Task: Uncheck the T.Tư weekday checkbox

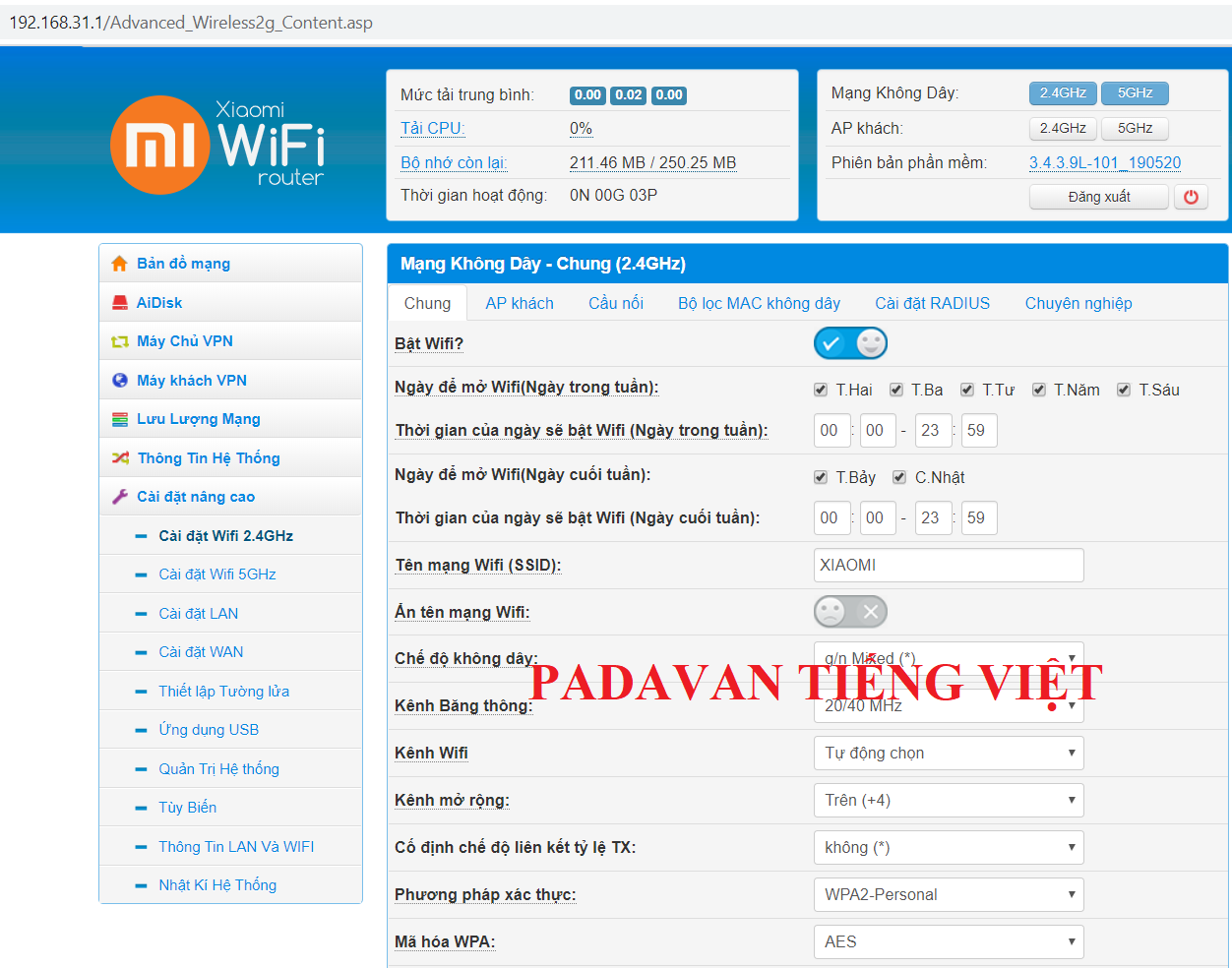Action: click(967, 391)
